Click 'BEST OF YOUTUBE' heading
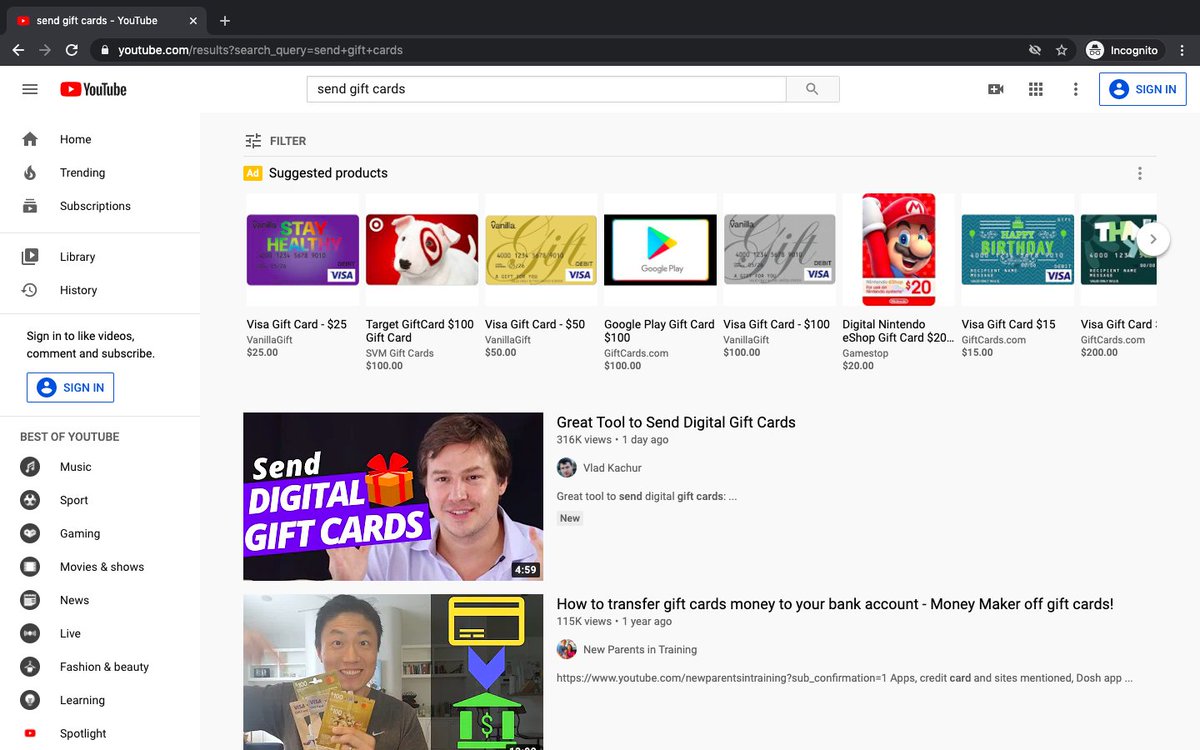 (x=70, y=437)
